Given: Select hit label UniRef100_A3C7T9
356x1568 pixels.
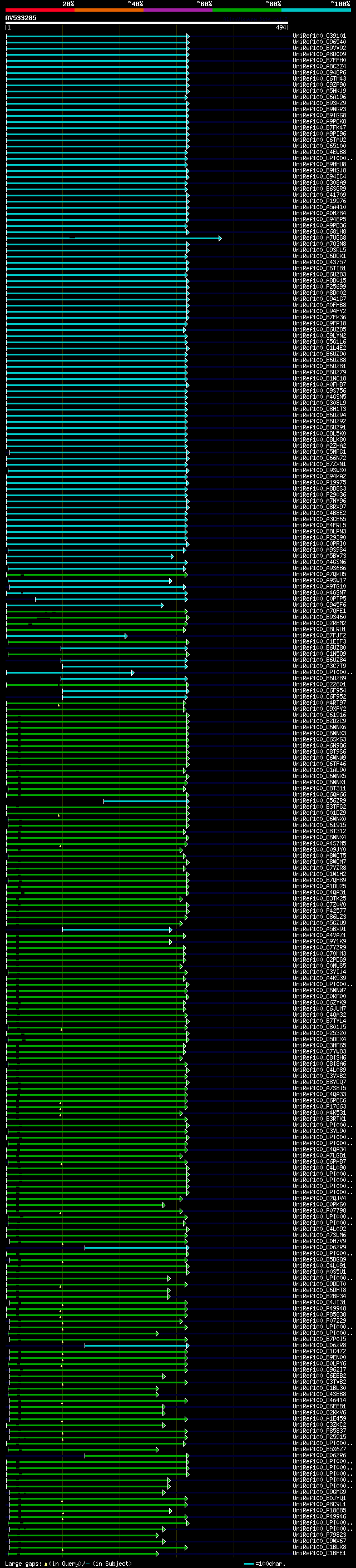Looking at the screenshot, I should click(x=319, y=666).
